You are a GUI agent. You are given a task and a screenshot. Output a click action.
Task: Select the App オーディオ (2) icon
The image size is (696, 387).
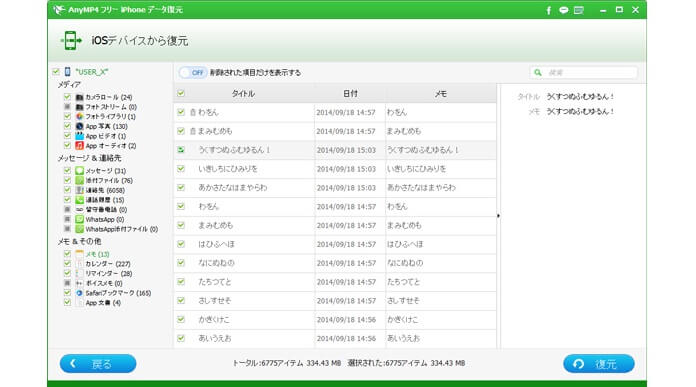click(79, 146)
